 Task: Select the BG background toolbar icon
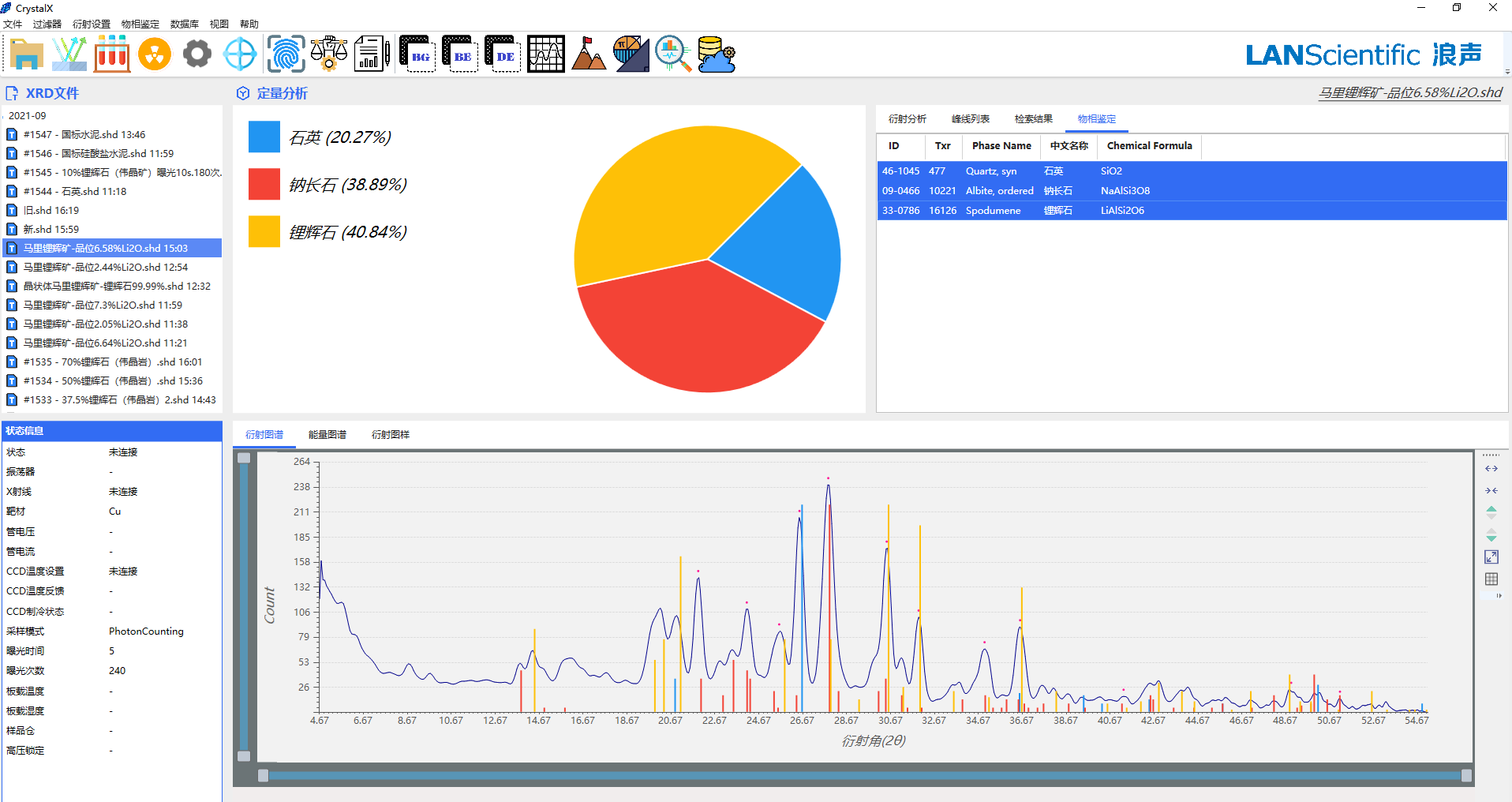(417, 54)
